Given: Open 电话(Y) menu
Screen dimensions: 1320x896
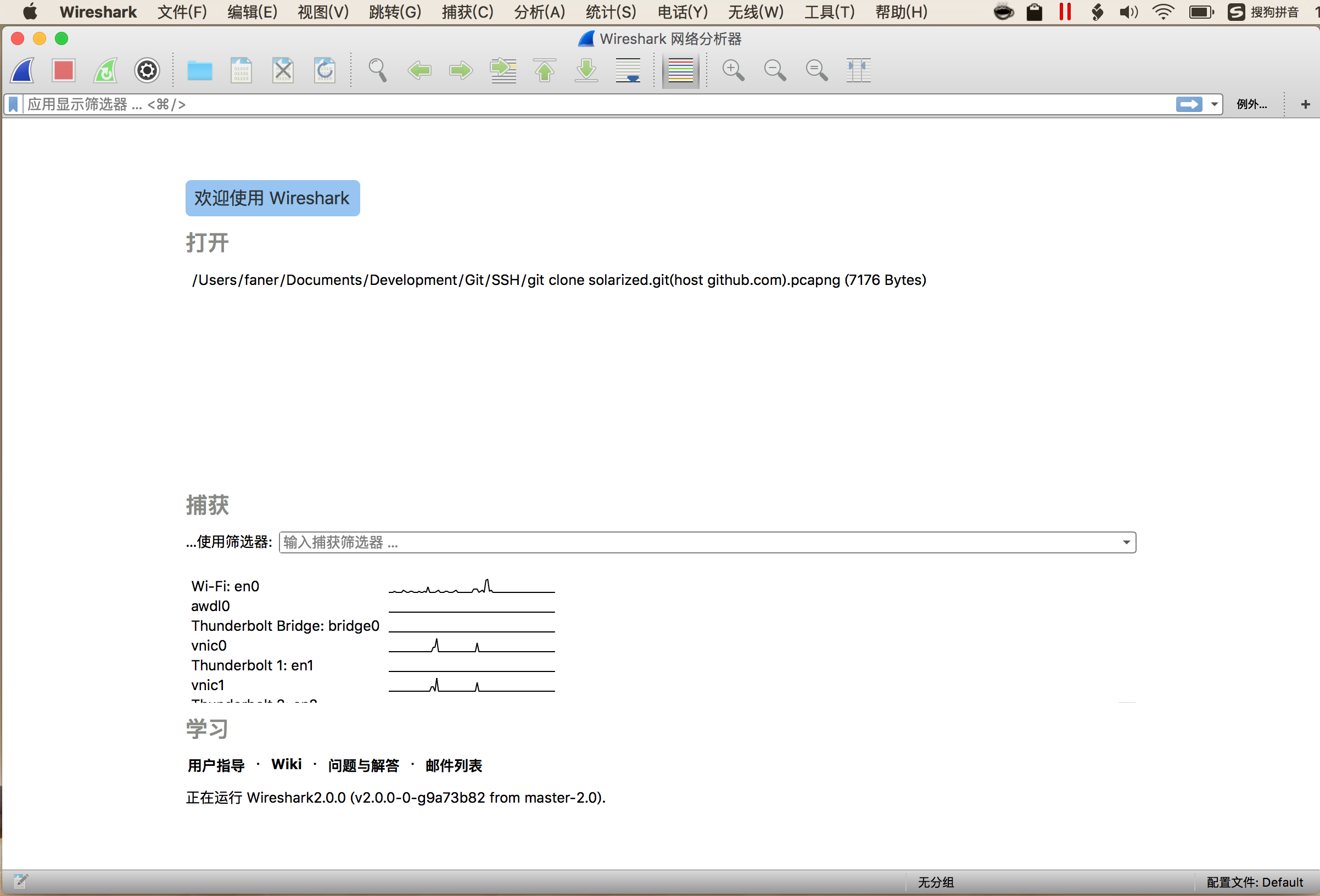Looking at the screenshot, I should click(x=682, y=12).
